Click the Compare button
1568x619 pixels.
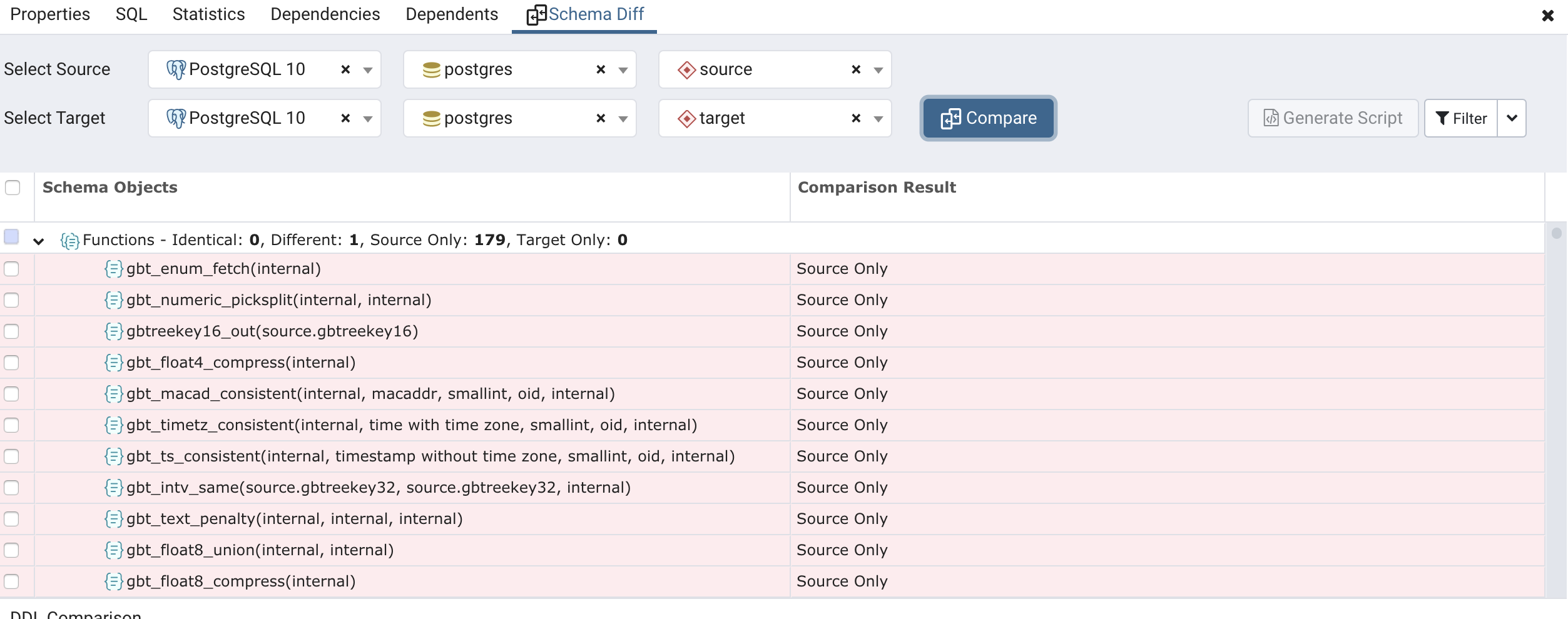[x=988, y=118]
